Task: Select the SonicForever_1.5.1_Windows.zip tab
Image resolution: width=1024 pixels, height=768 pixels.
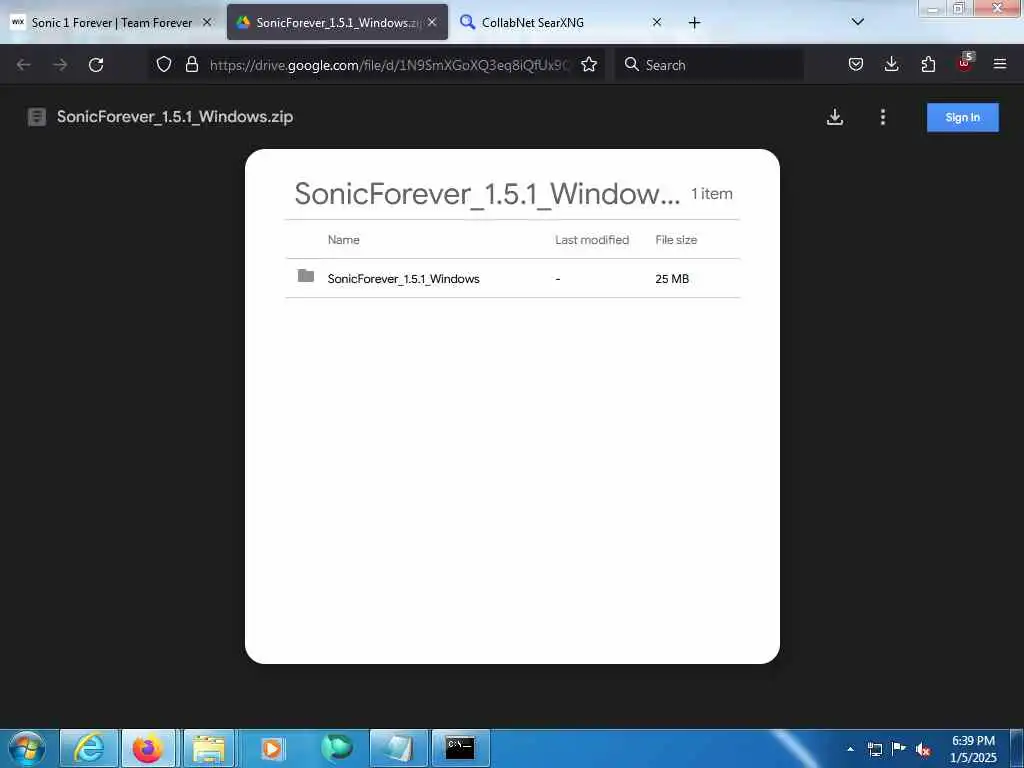Action: pos(338,22)
